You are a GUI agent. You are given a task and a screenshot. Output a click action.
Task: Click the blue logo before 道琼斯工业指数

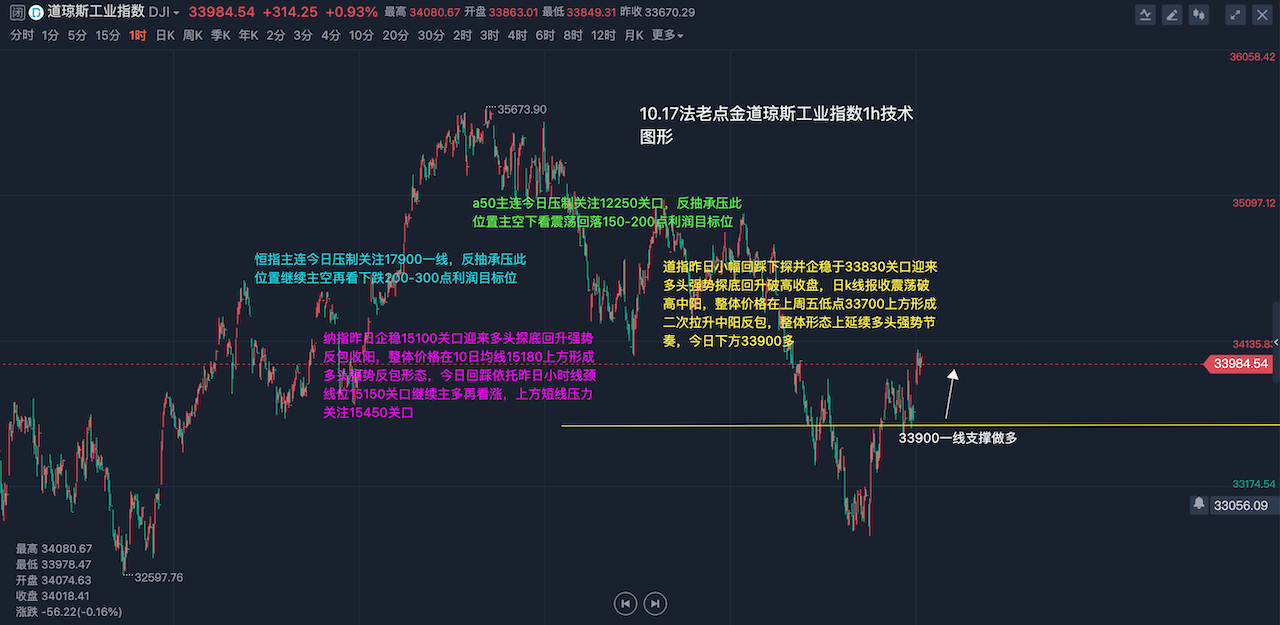tap(35, 13)
